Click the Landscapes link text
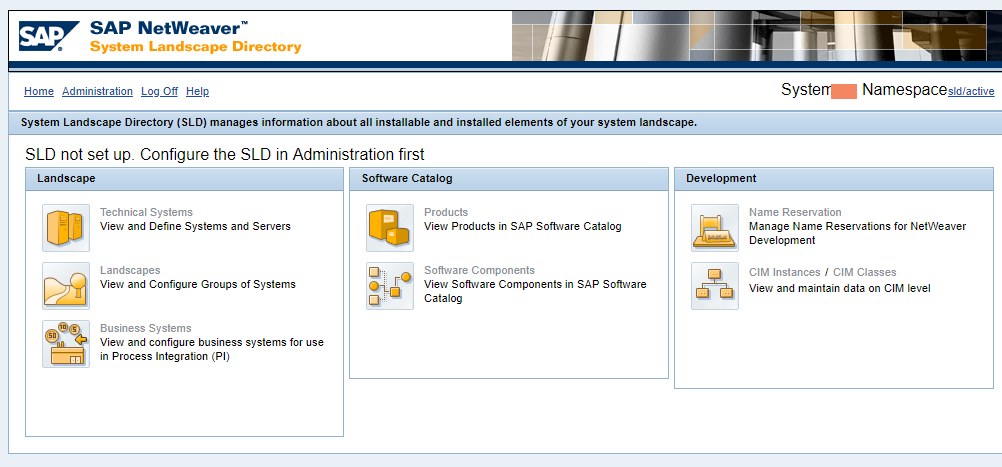 pos(130,270)
